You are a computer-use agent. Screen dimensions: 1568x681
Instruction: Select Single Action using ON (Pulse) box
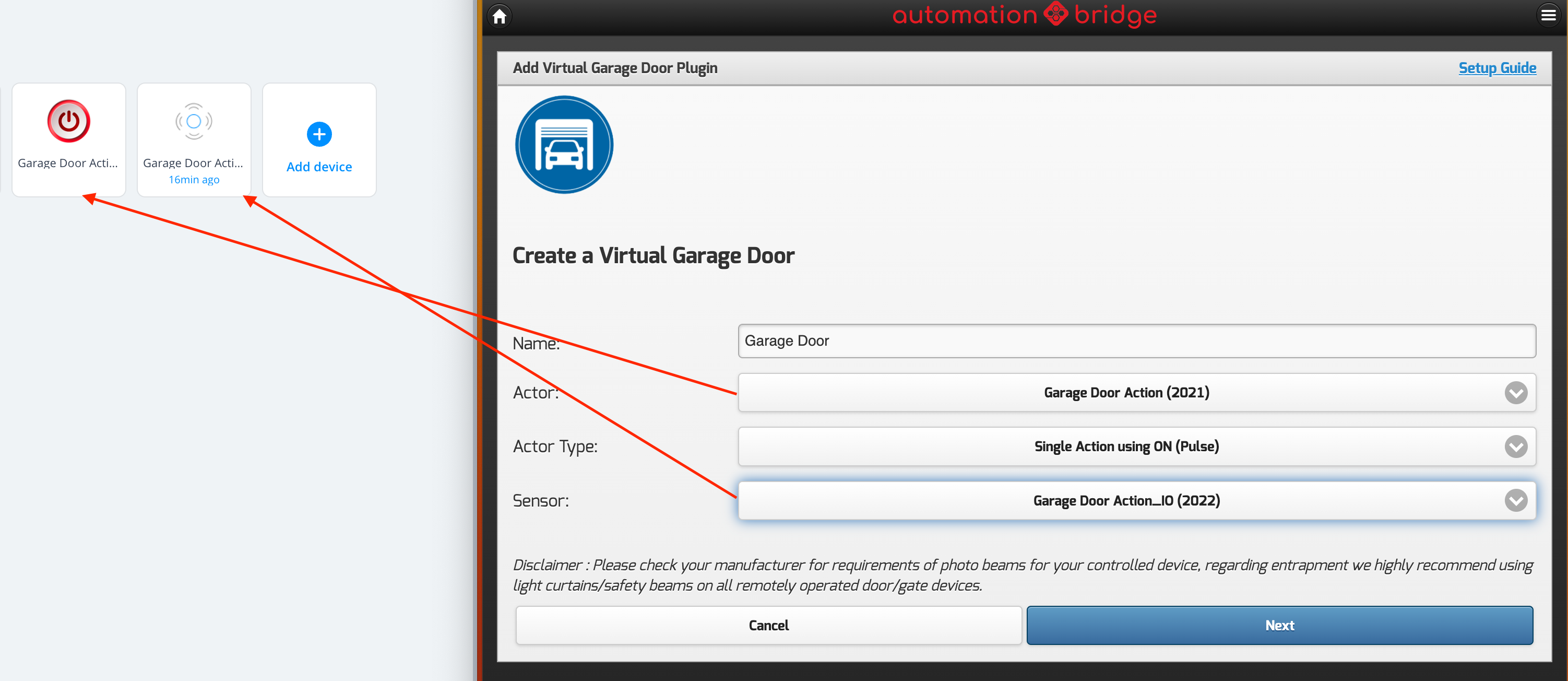coord(1126,447)
